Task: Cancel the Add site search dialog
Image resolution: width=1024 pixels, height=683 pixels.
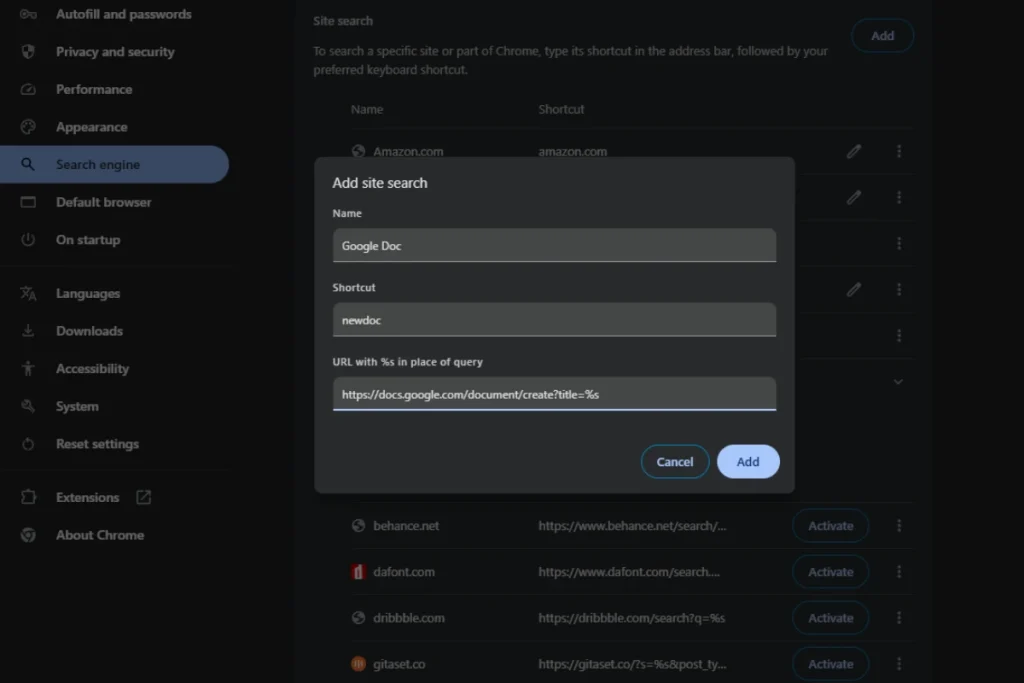Action: click(675, 461)
